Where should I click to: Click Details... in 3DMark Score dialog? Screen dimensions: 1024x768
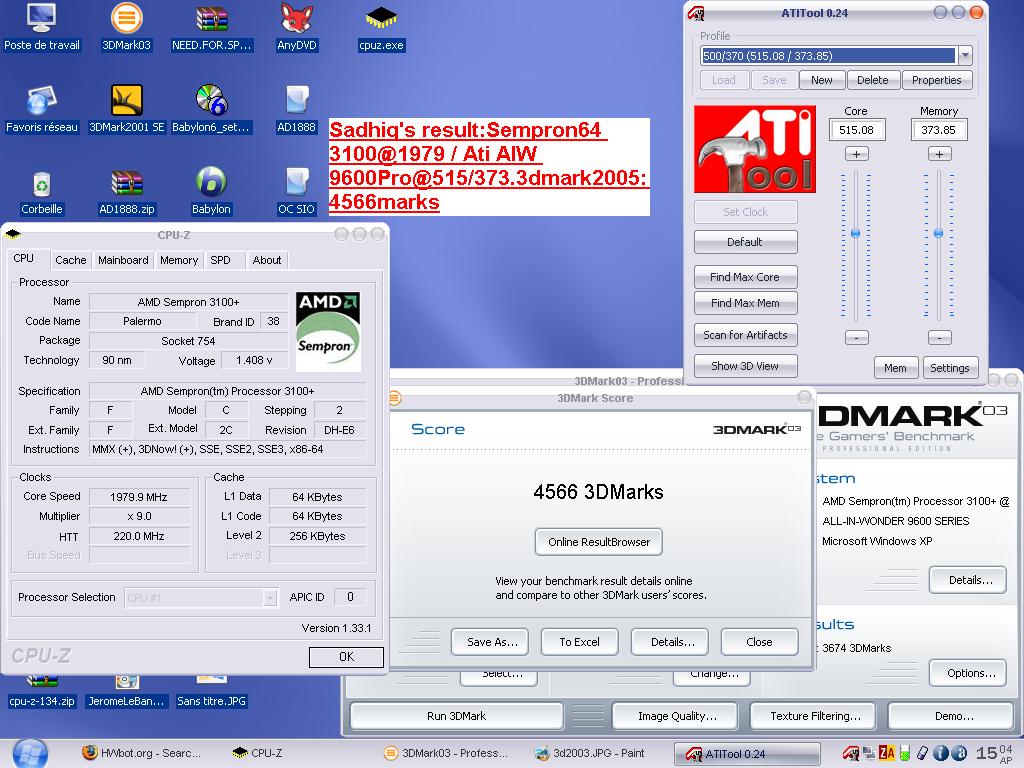(x=672, y=642)
